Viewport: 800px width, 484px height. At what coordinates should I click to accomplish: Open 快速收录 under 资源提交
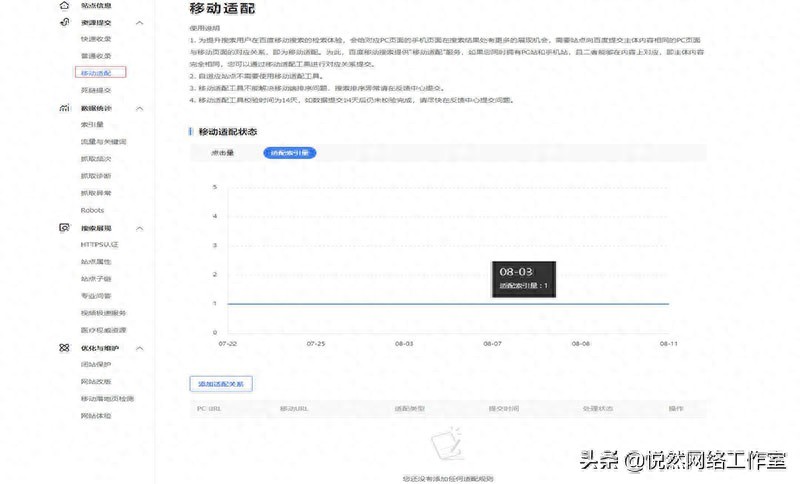pos(96,39)
